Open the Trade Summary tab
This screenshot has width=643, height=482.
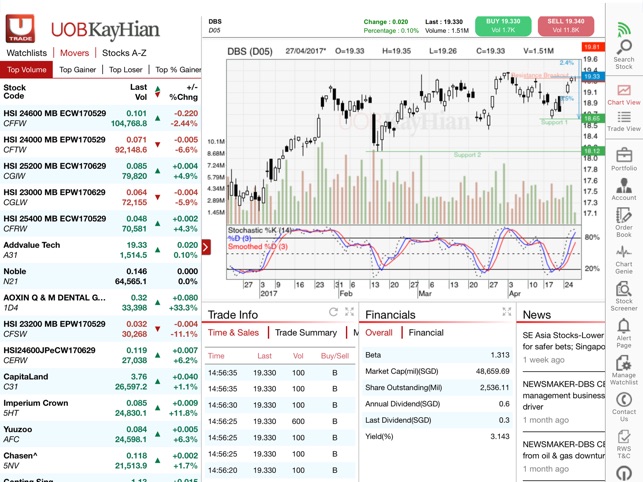pyautogui.click(x=306, y=333)
